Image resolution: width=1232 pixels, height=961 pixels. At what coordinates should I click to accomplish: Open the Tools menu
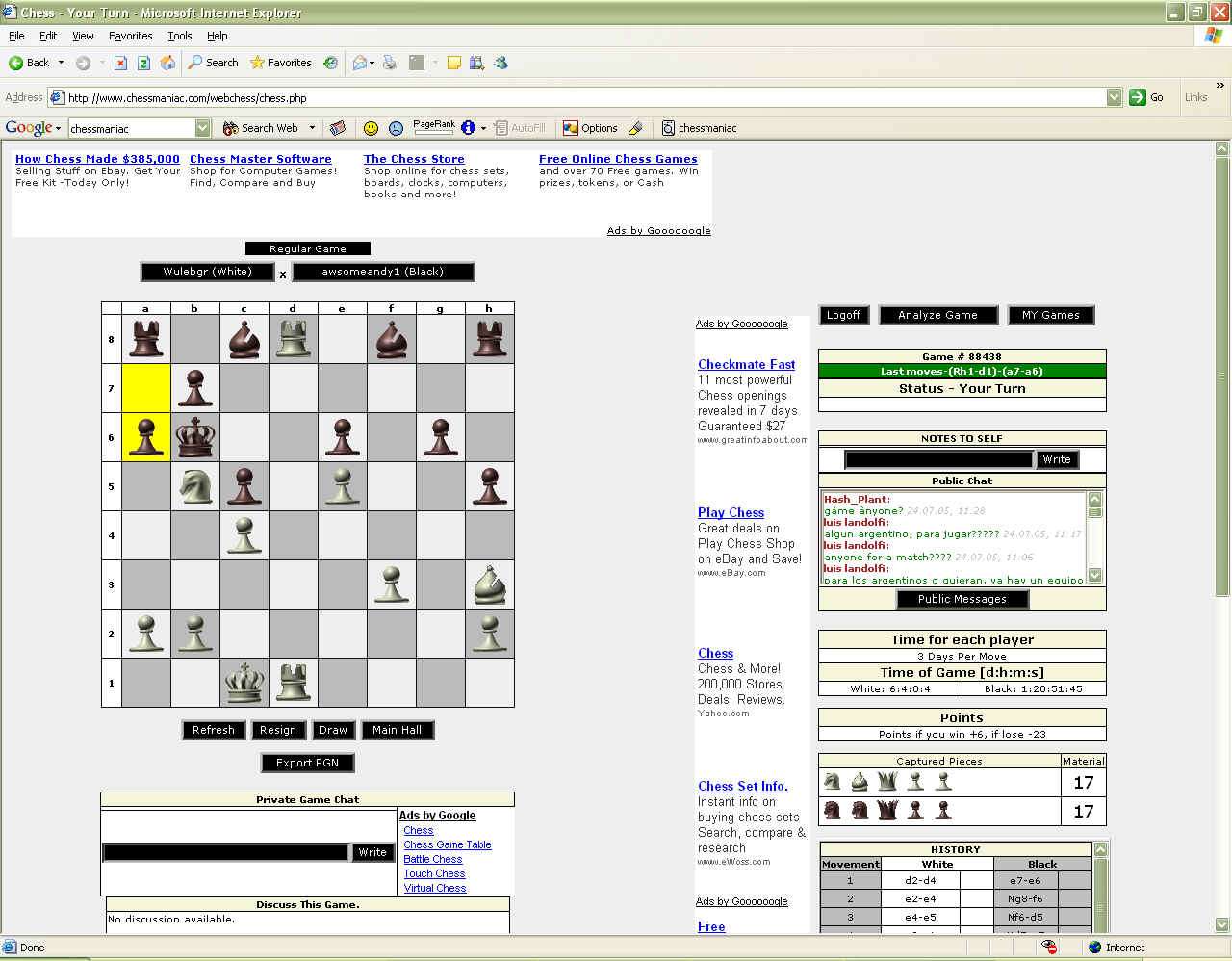pyautogui.click(x=179, y=36)
